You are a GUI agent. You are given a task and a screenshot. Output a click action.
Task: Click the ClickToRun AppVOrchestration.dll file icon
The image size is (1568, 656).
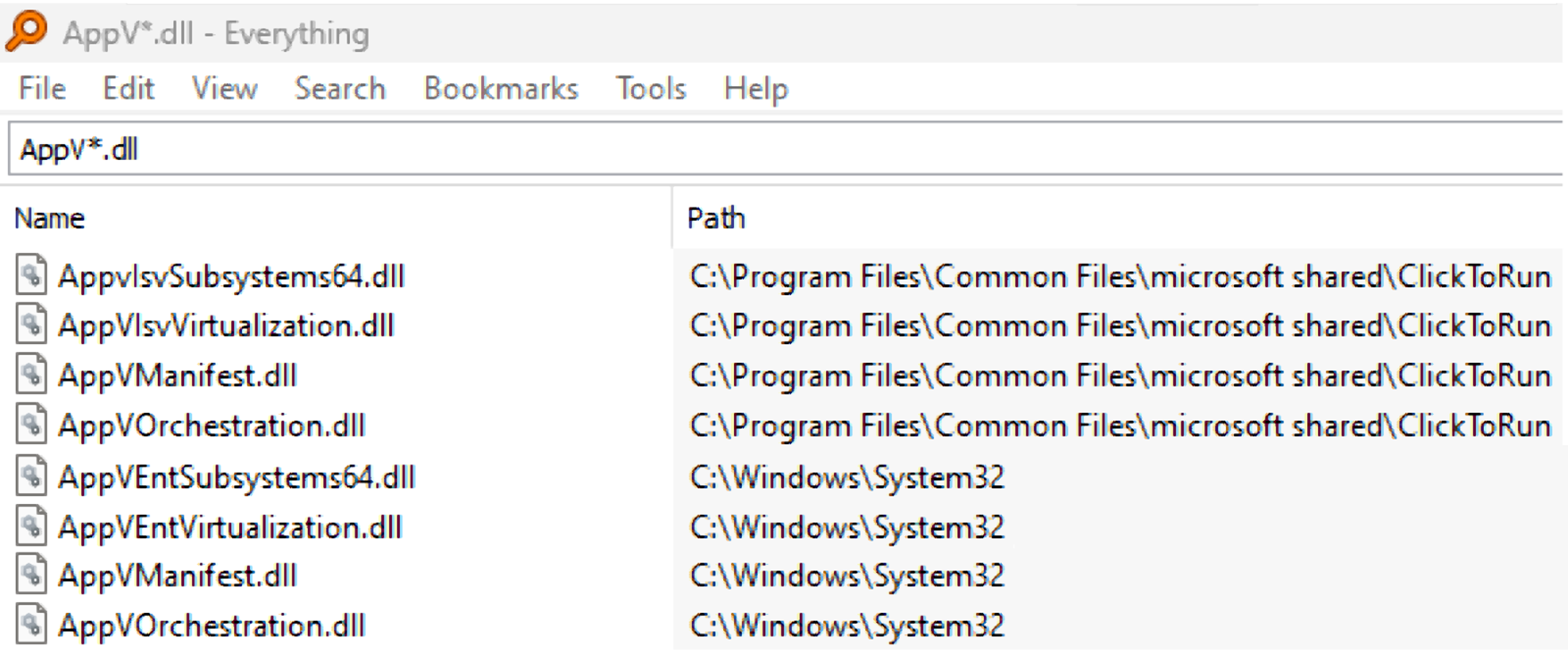[x=31, y=424]
